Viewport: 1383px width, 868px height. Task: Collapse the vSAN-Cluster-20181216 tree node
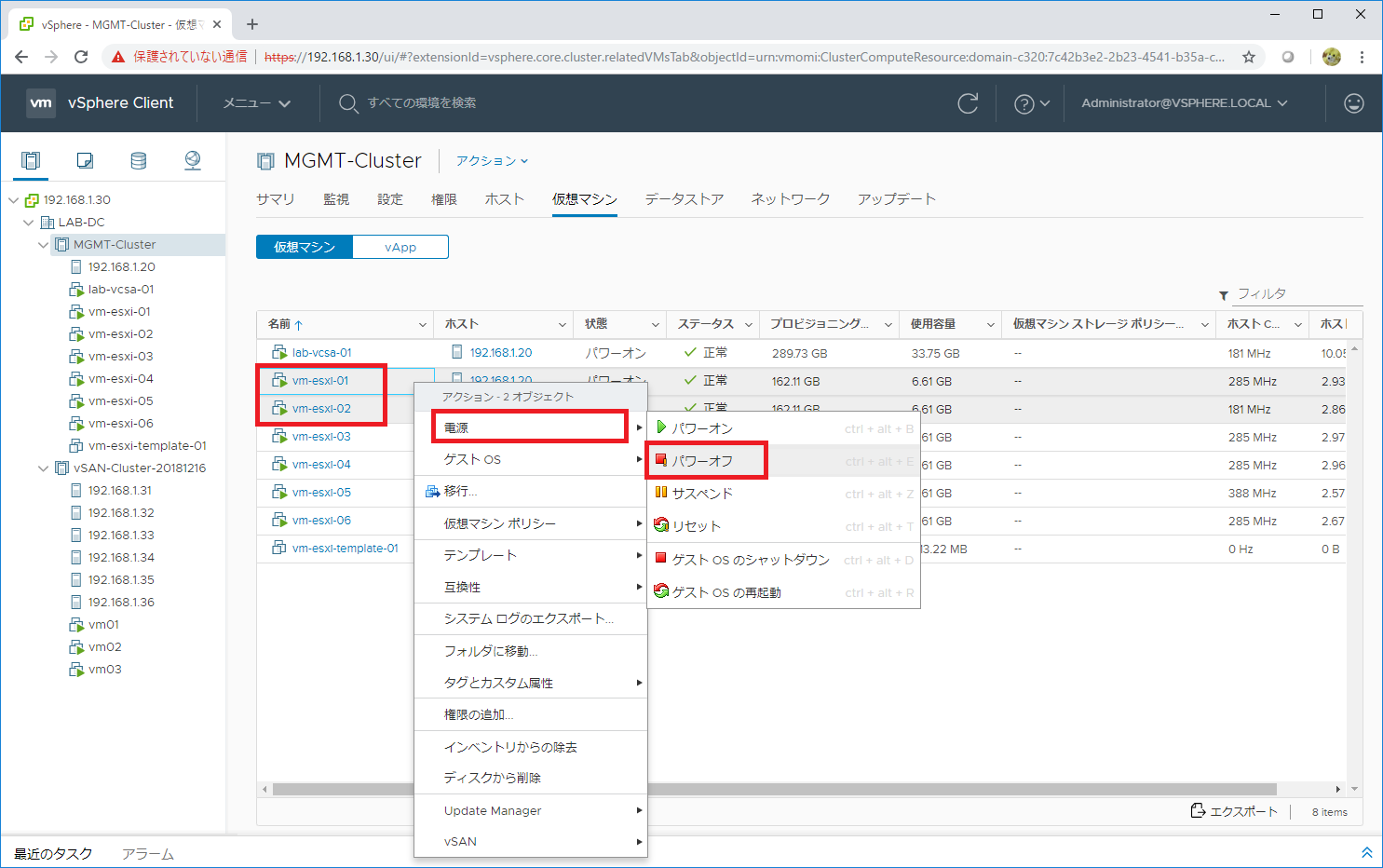pyautogui.click(x=44, y=468)
